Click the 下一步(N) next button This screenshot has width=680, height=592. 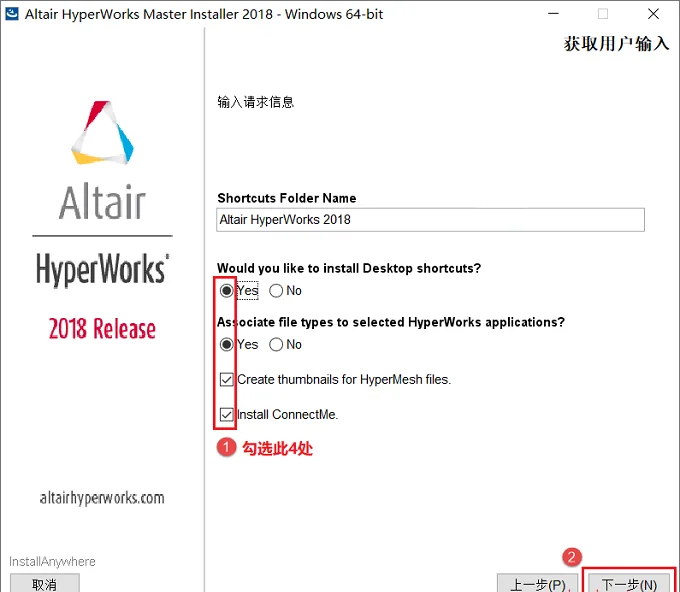pyautogui.click(x=629, y=582)
